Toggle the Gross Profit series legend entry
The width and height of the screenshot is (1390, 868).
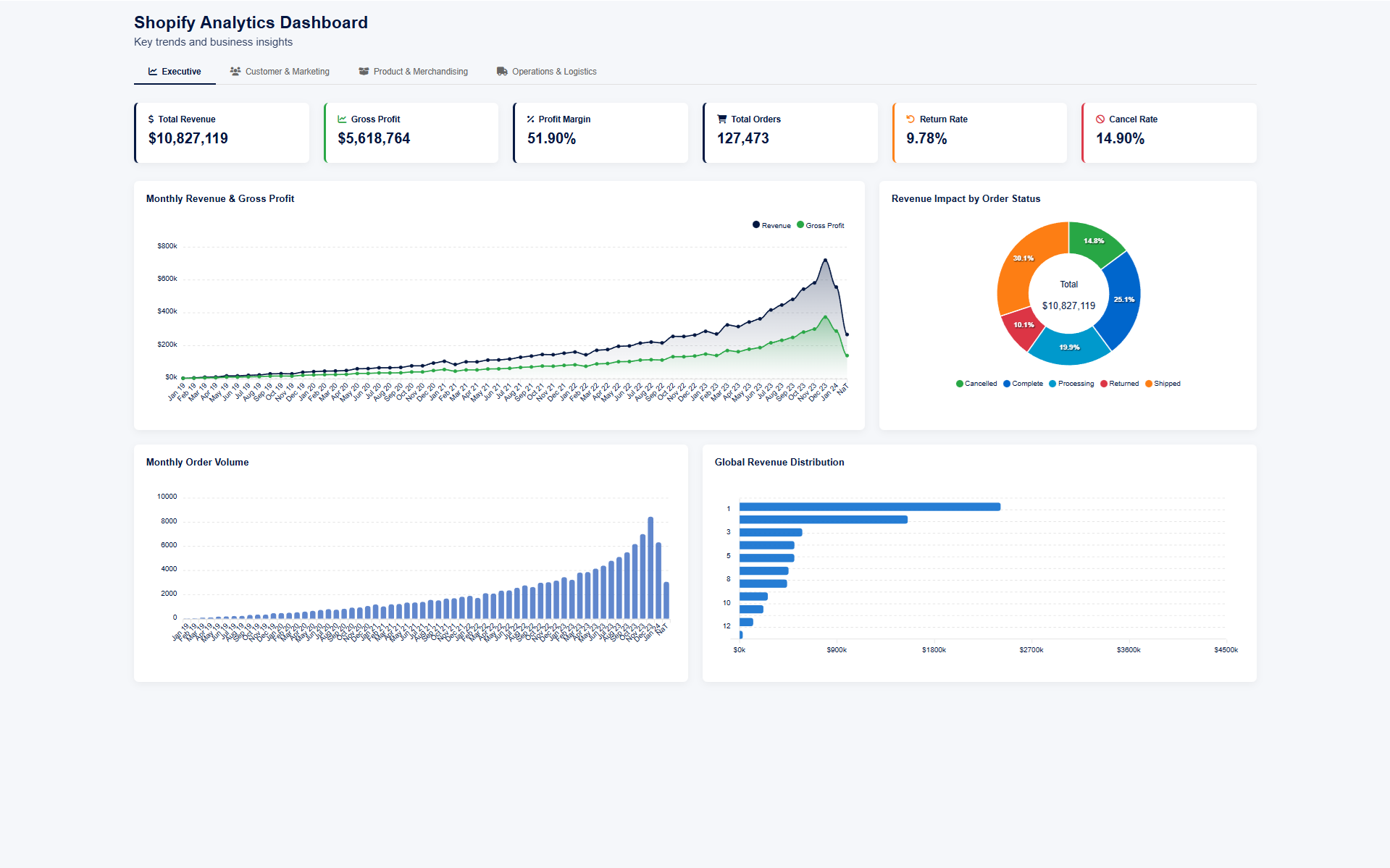(x=821, y=225)
